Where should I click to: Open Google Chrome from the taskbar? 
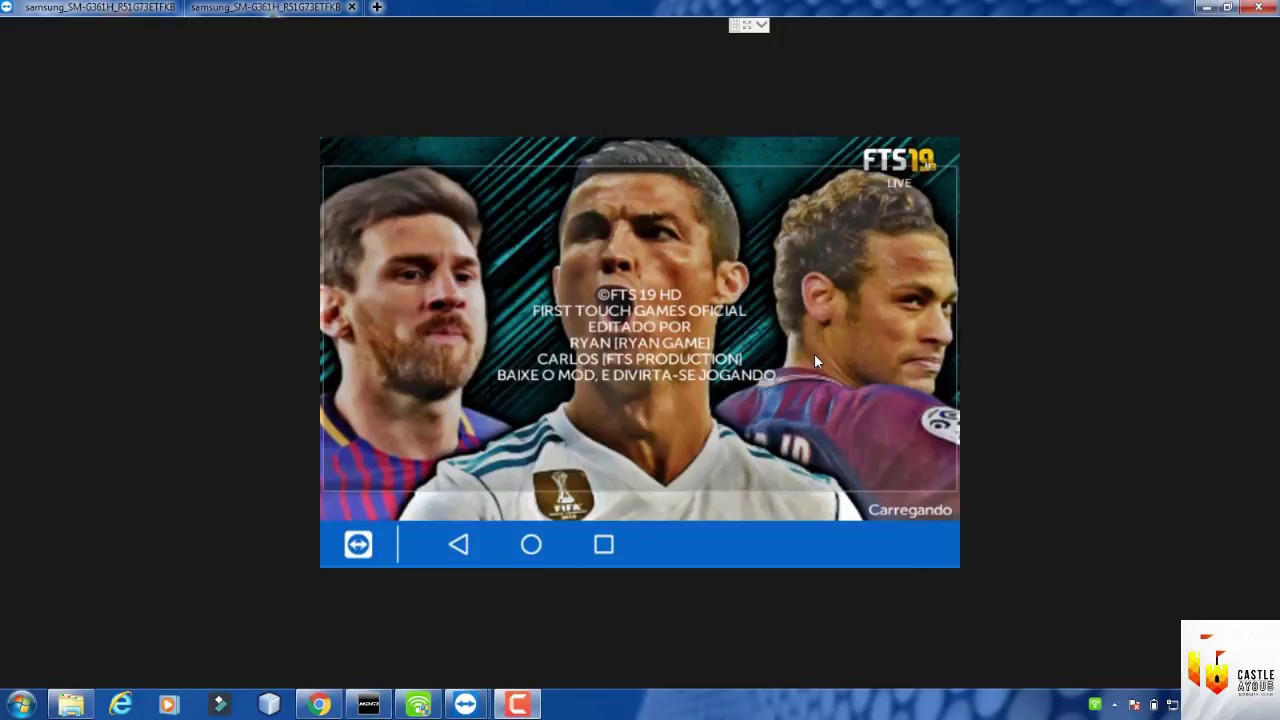point(319,704)
